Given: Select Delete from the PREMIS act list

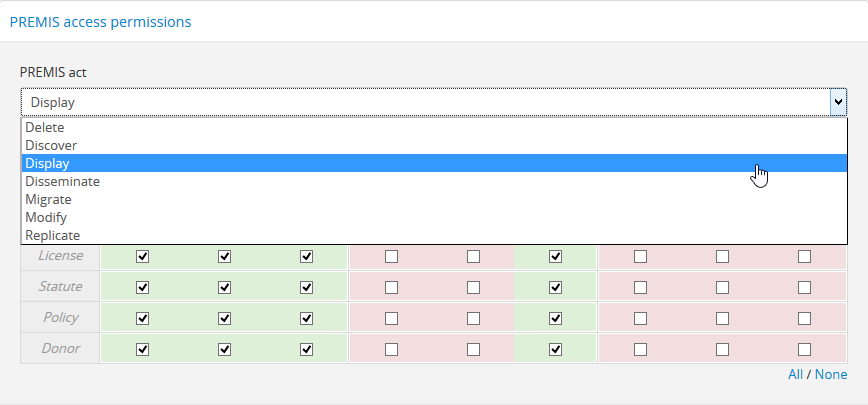Looking at the screenshot, I should pos(45,128).
